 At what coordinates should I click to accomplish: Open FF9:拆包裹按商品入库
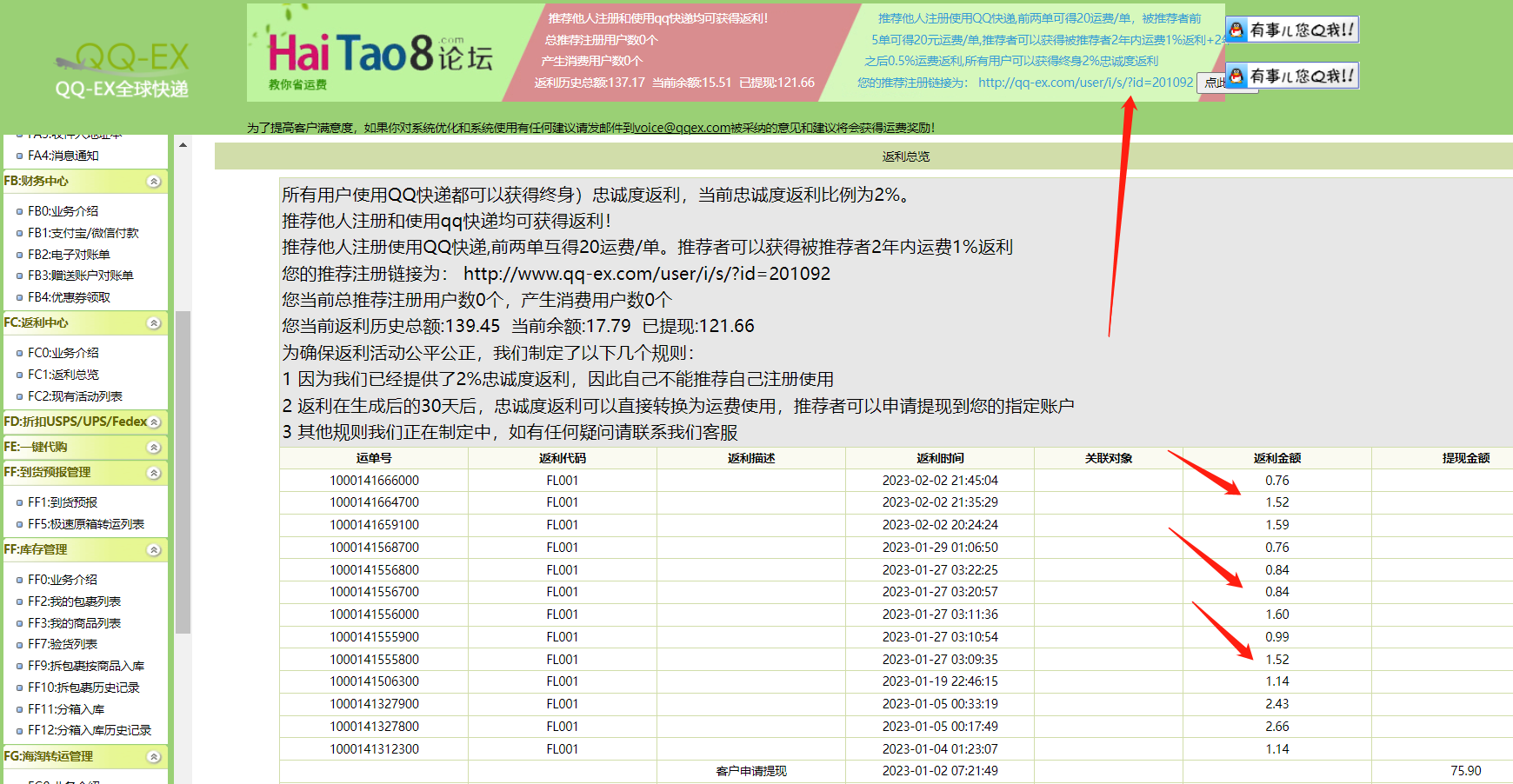pyautogui.click(x=84, y=666)
